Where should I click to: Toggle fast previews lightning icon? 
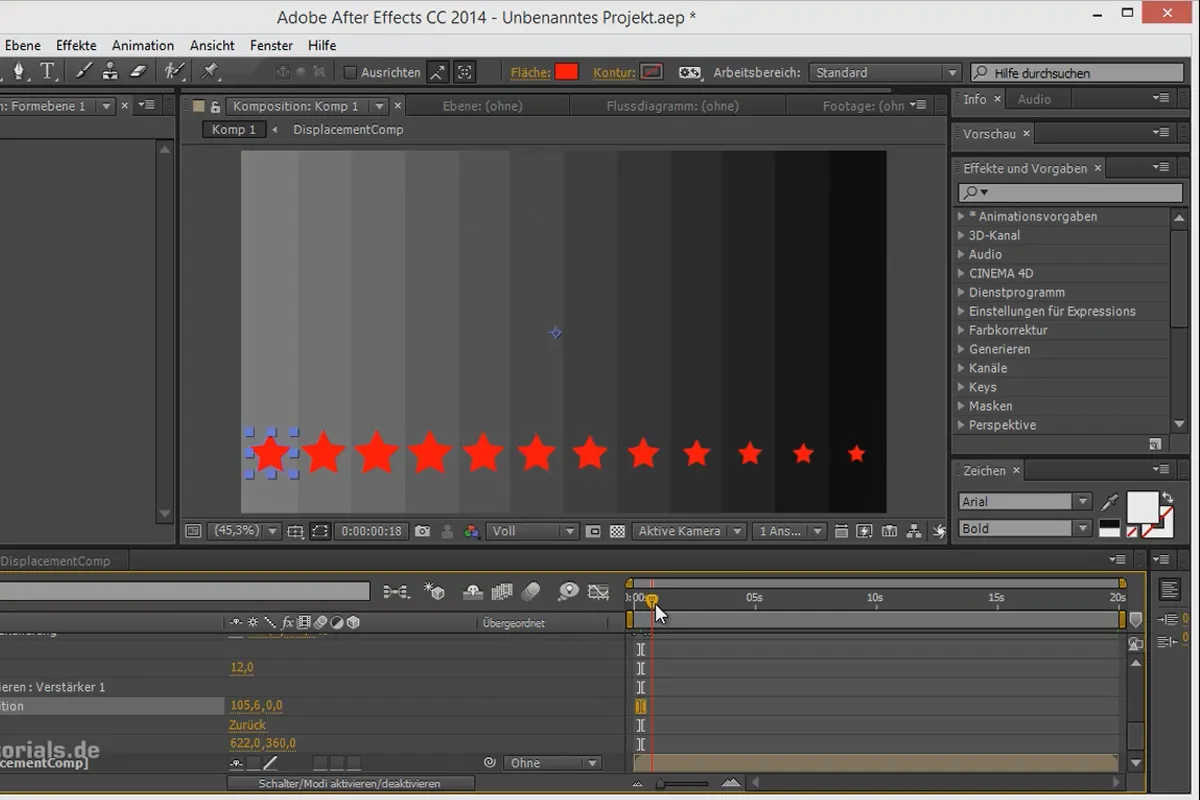pyautogui.click(x=864, y=532)
